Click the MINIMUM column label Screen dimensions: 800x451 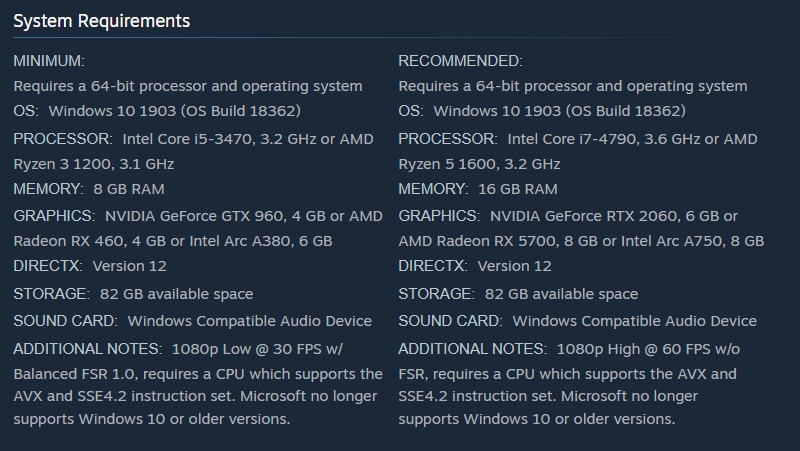coord(49,61)
